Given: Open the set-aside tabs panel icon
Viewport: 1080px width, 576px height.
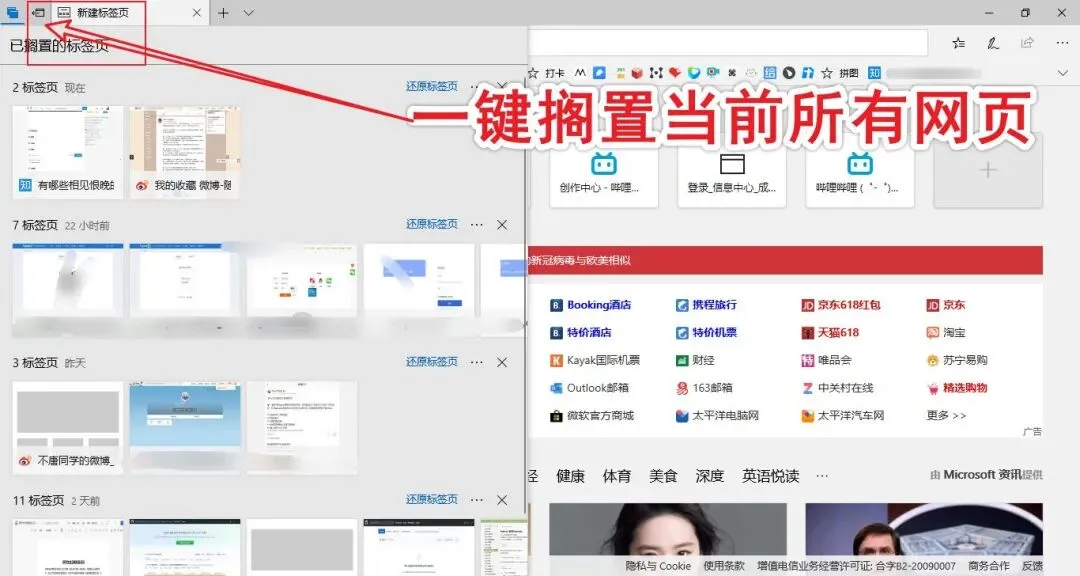Looking at the screenshot, I should [x=12, y=12].
